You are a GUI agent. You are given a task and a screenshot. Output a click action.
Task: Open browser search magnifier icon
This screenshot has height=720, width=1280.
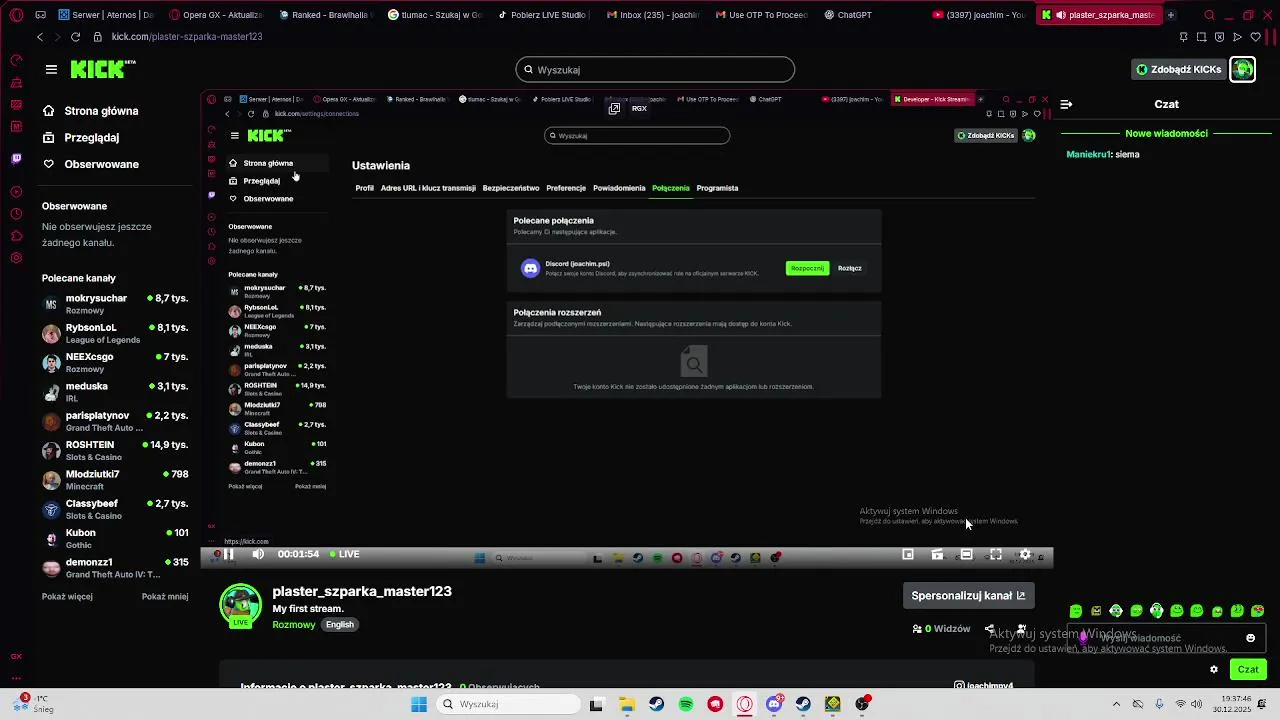tap(1209, 15)
